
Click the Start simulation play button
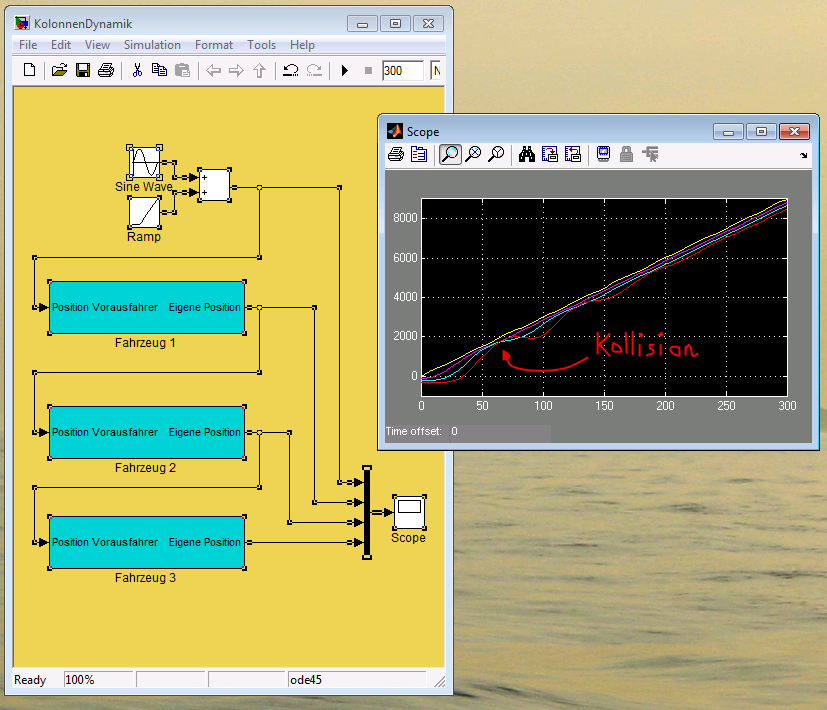(x=345, y=71)
